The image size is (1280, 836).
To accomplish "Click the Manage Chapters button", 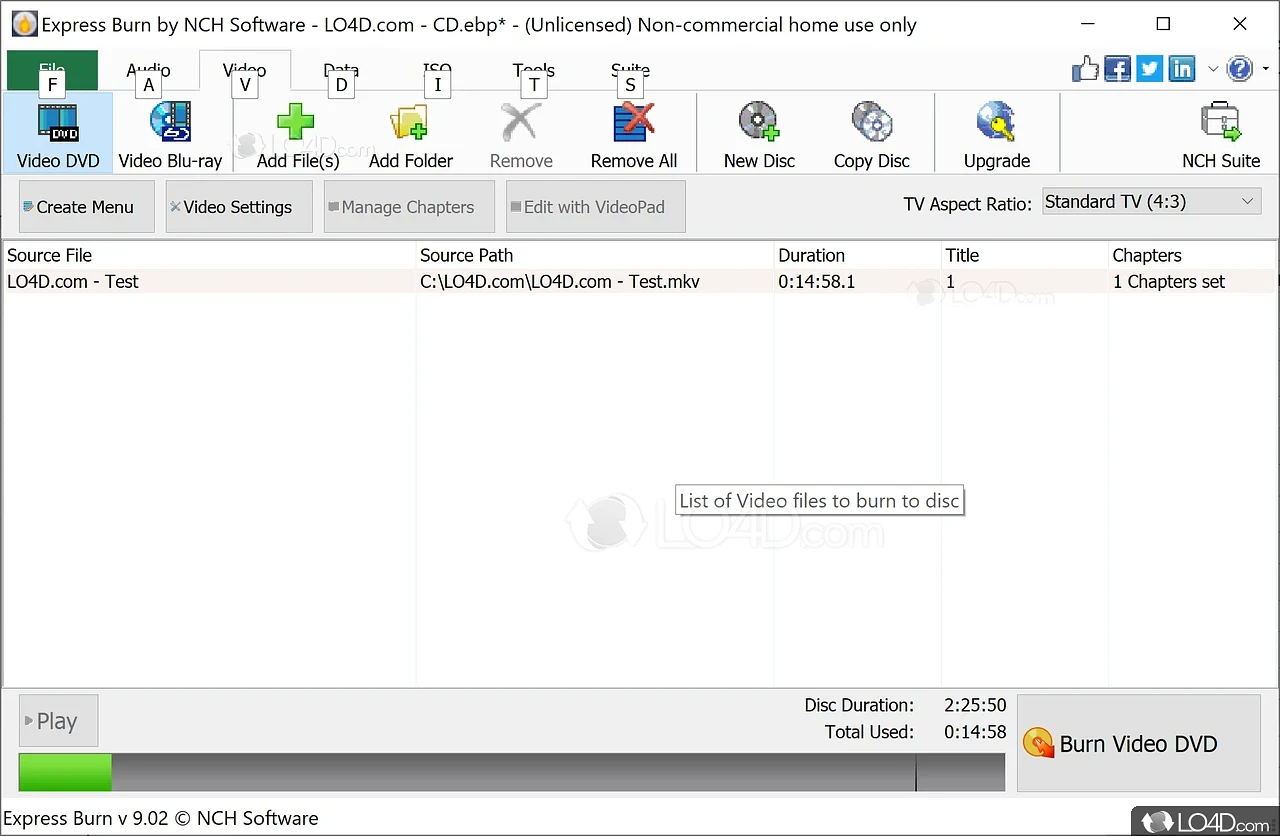I will tap(409, 207).
